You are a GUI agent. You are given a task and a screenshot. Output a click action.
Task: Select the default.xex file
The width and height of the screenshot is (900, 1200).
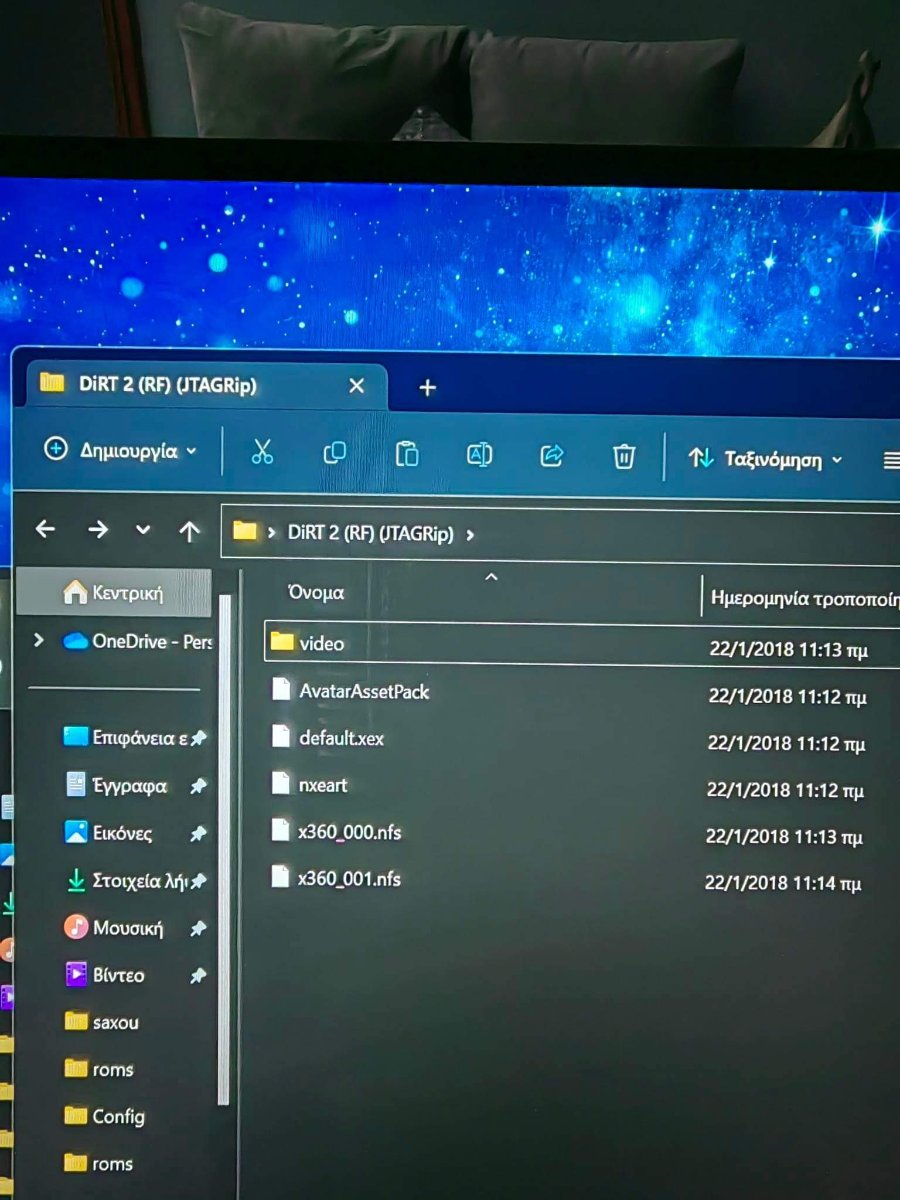click(x=341, y=738)
